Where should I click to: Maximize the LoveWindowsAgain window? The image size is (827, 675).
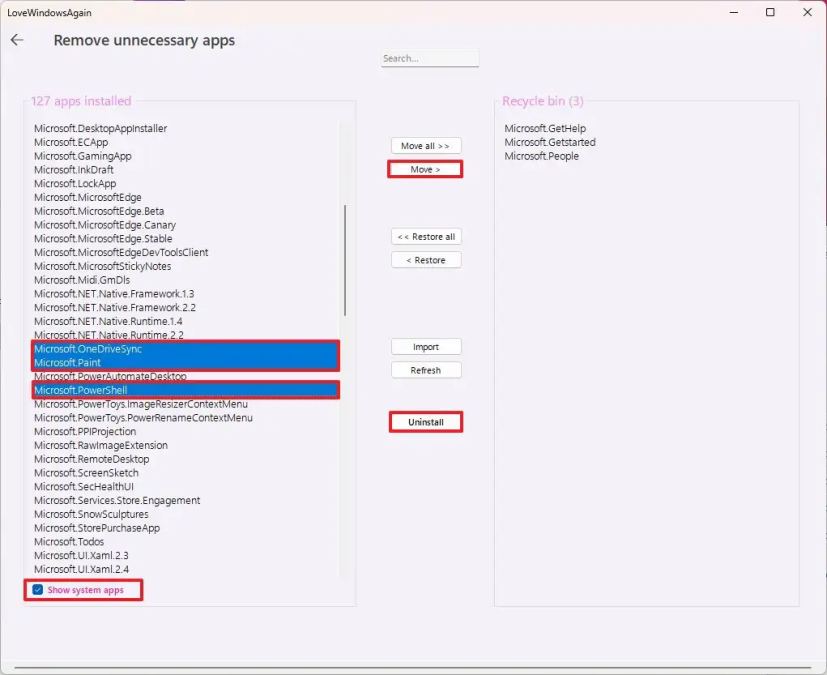pyautogui.click(x=770, y=12)
